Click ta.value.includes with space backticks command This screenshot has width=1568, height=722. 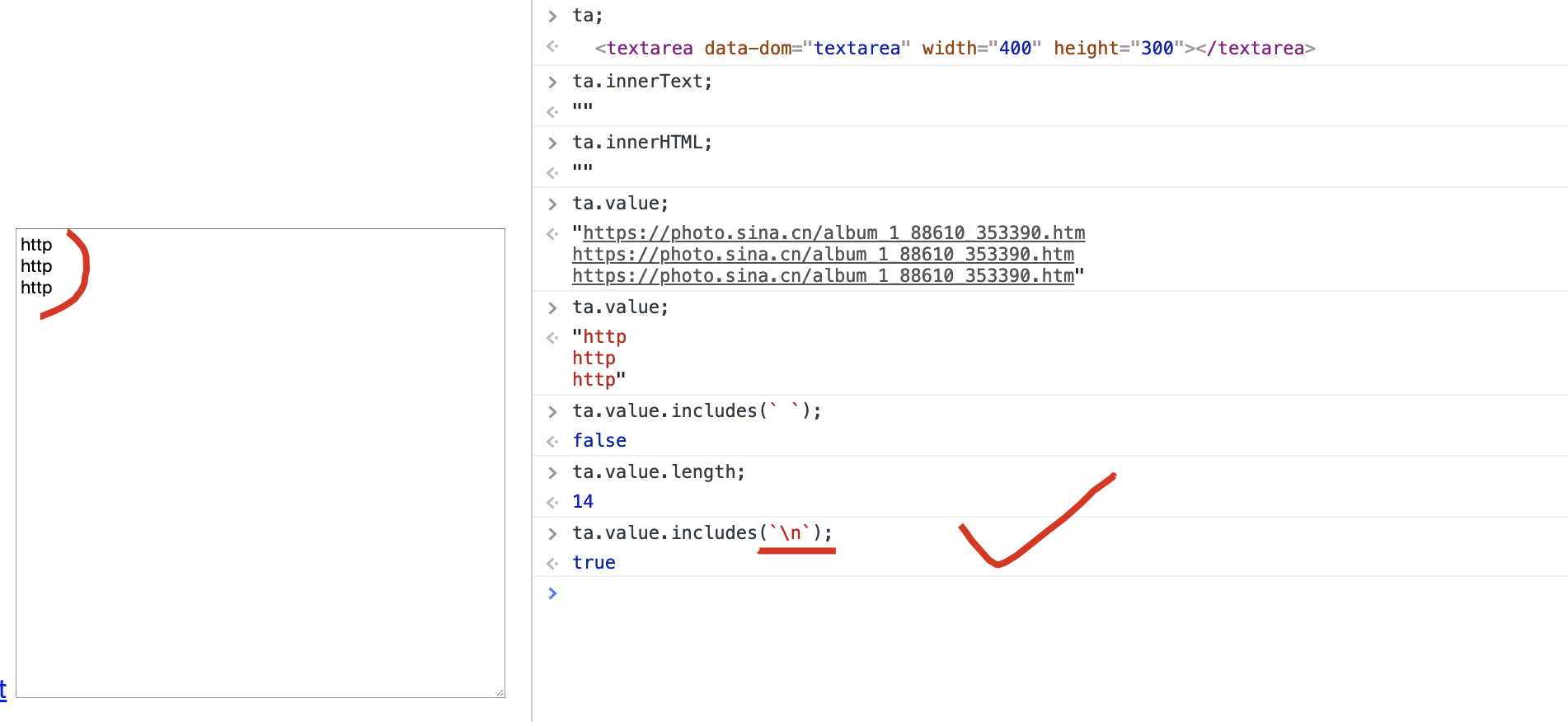697,411
